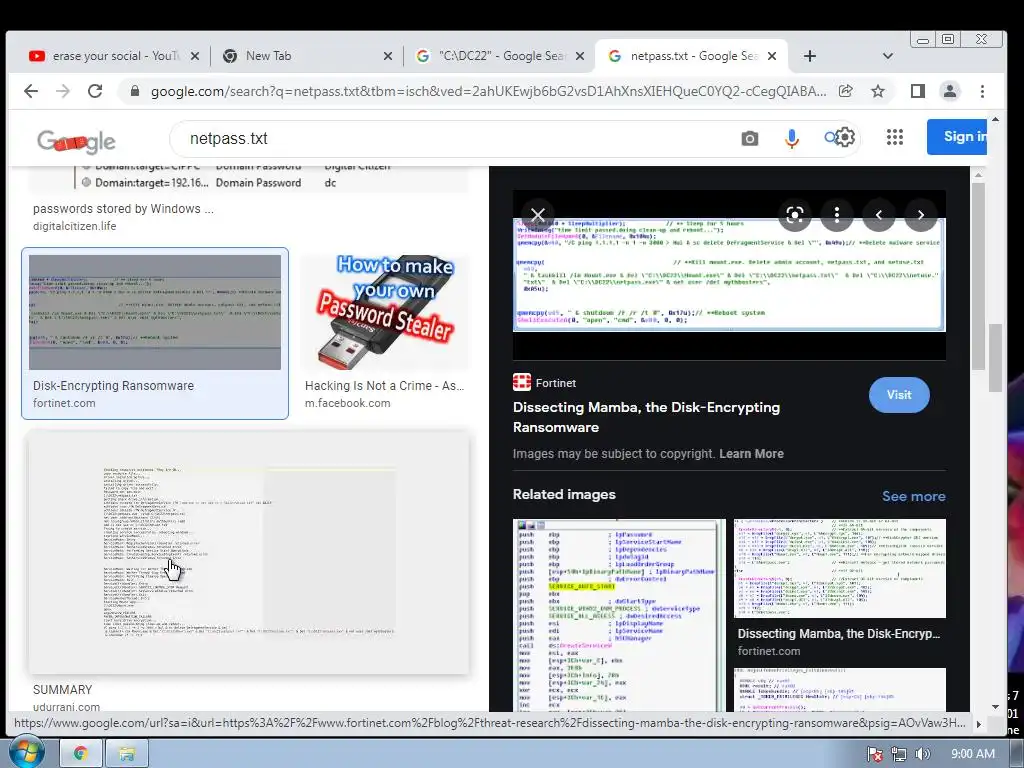The height and width of the screenshot is (768, 1024).
Task: Switch to "C:\DC22" Google Search tab
Action: click(x=498, y=56)
